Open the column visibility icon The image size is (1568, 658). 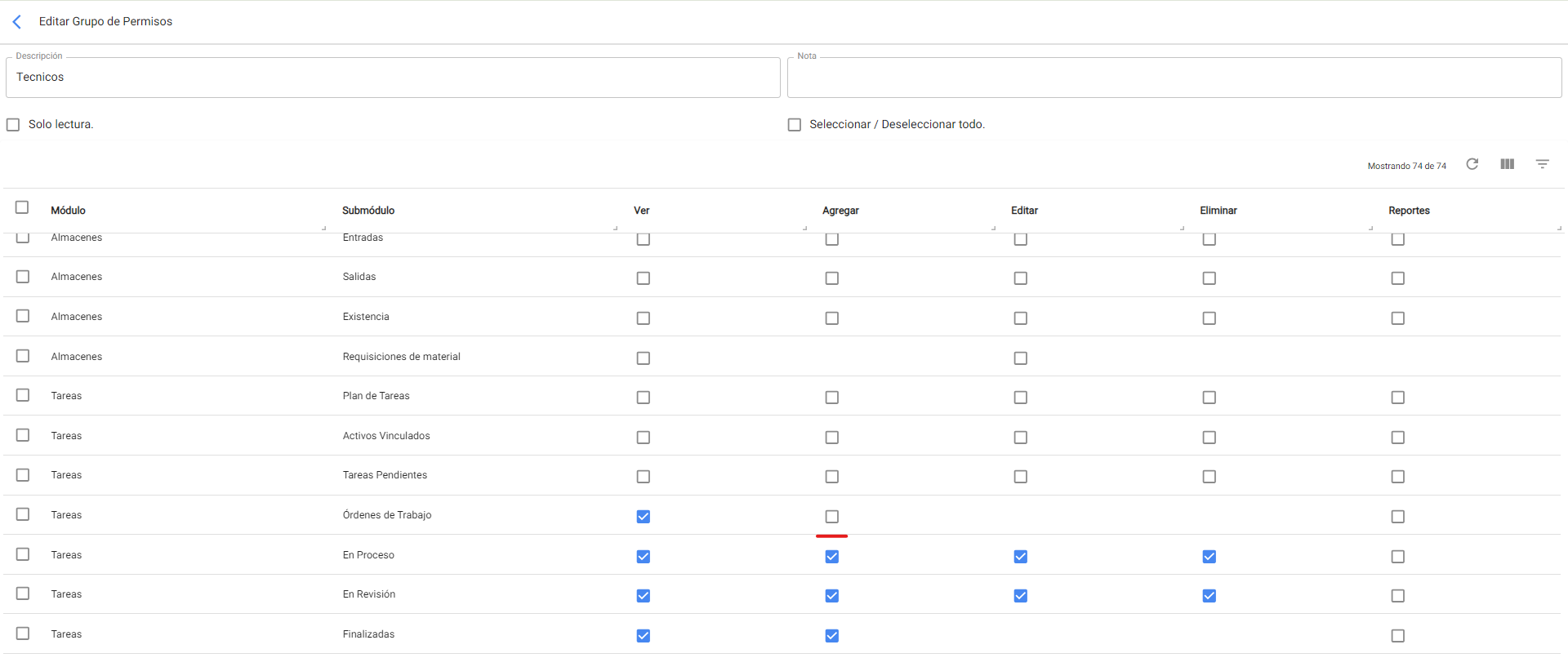pyautogui.click(x=1507, y=164)
